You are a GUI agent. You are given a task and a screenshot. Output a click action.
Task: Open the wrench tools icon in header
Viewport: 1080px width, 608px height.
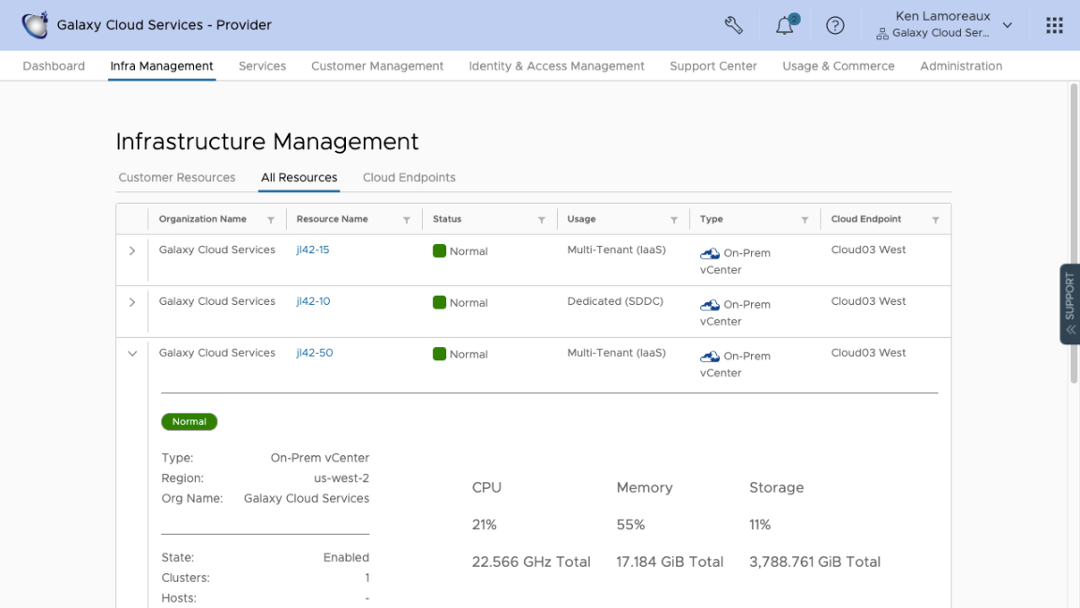click(x=734, y=25)
